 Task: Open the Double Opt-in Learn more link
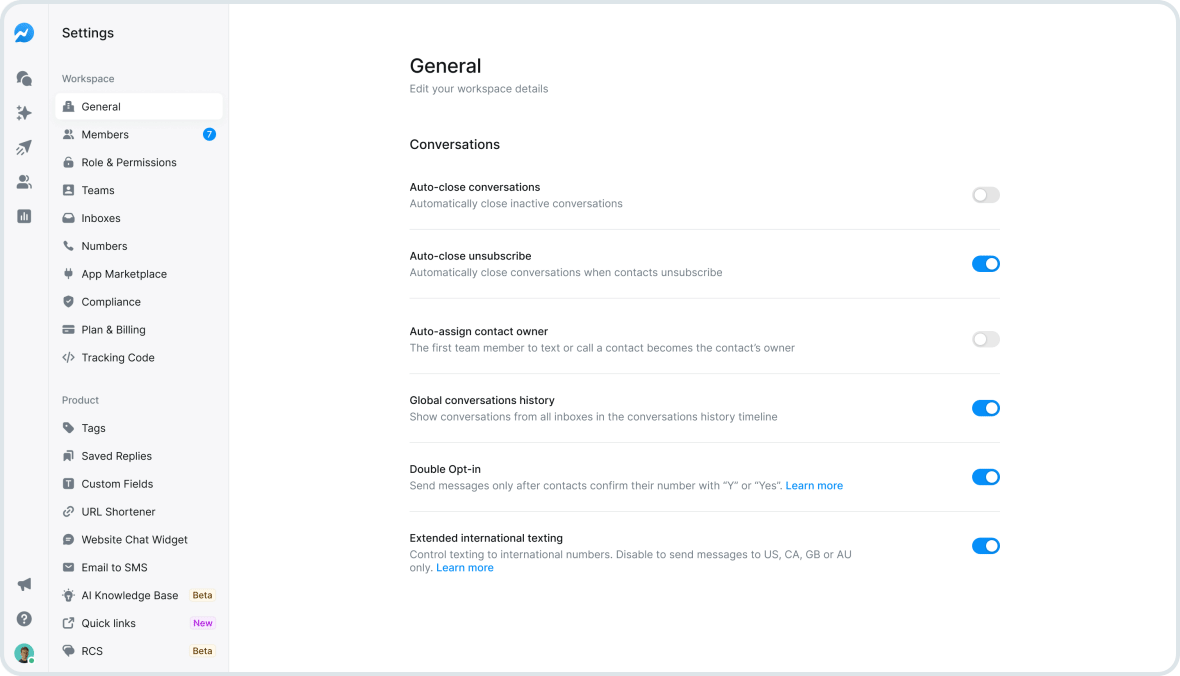point(814,485)
